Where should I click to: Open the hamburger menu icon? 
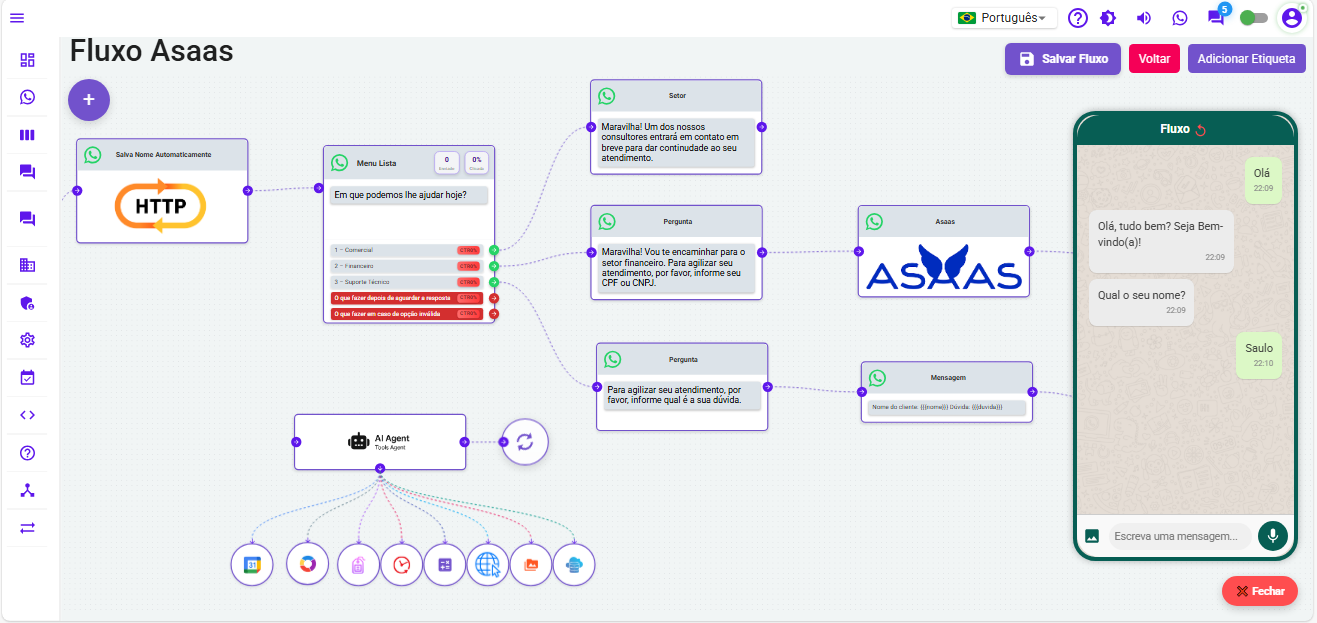point(17,18)
